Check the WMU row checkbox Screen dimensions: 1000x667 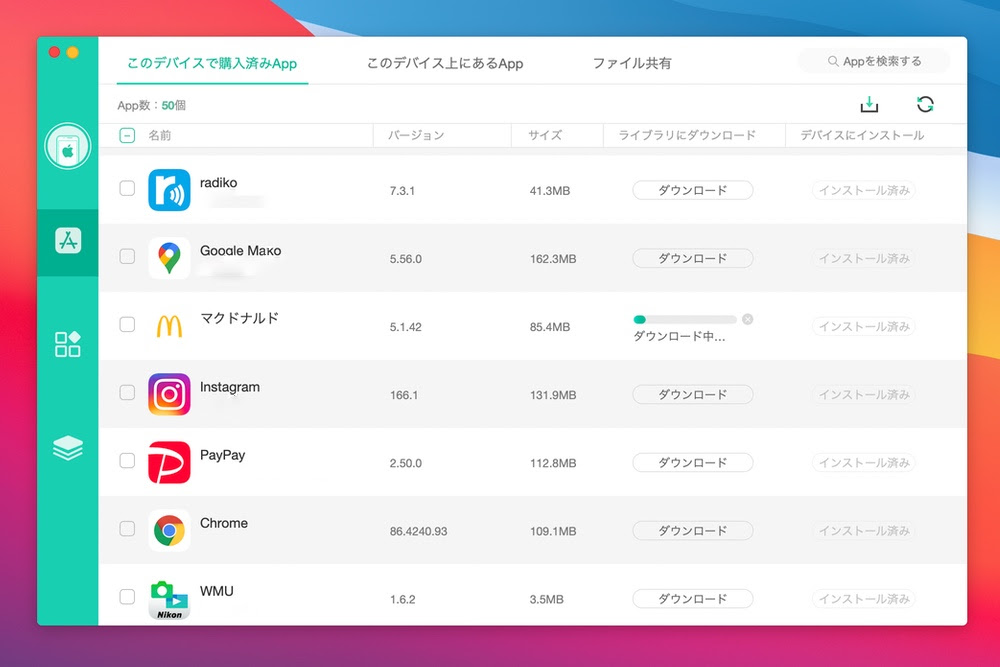coord(127,597)
